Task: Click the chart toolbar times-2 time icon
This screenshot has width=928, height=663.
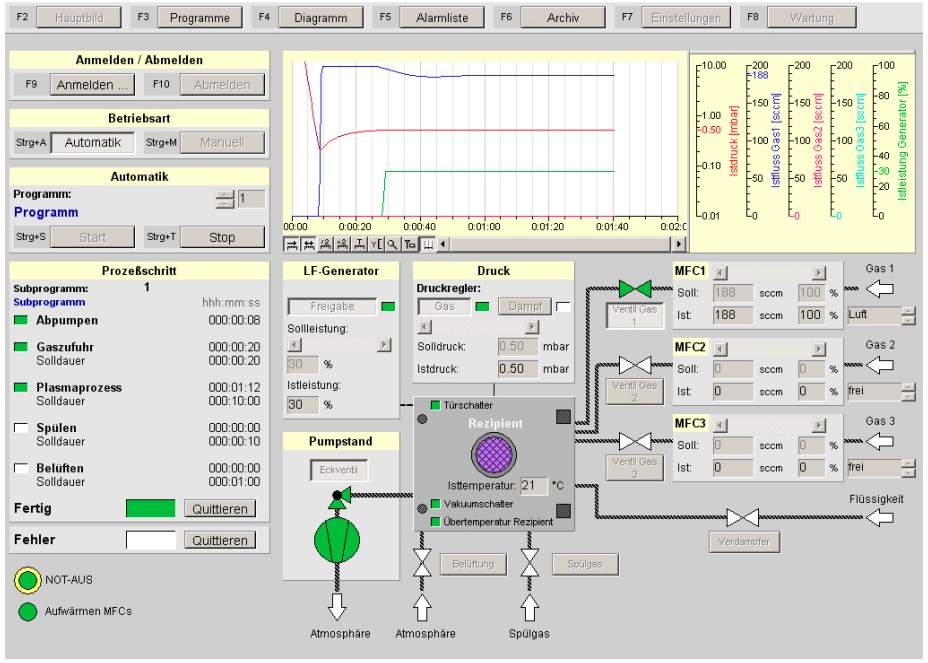Action: tap(342, 244)
